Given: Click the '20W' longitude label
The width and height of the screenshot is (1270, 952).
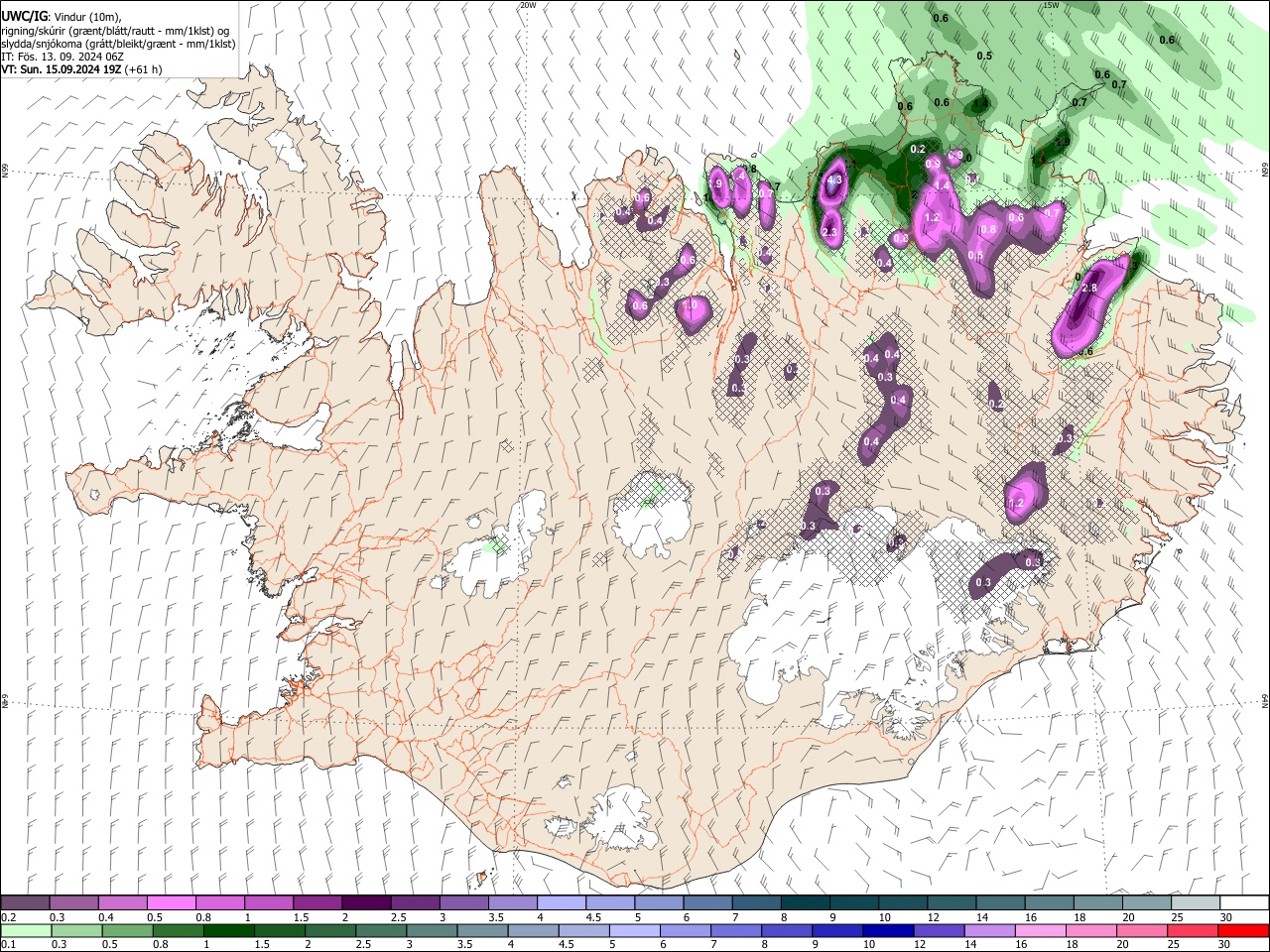Looking at the screenshot, I should coord(527,5).
